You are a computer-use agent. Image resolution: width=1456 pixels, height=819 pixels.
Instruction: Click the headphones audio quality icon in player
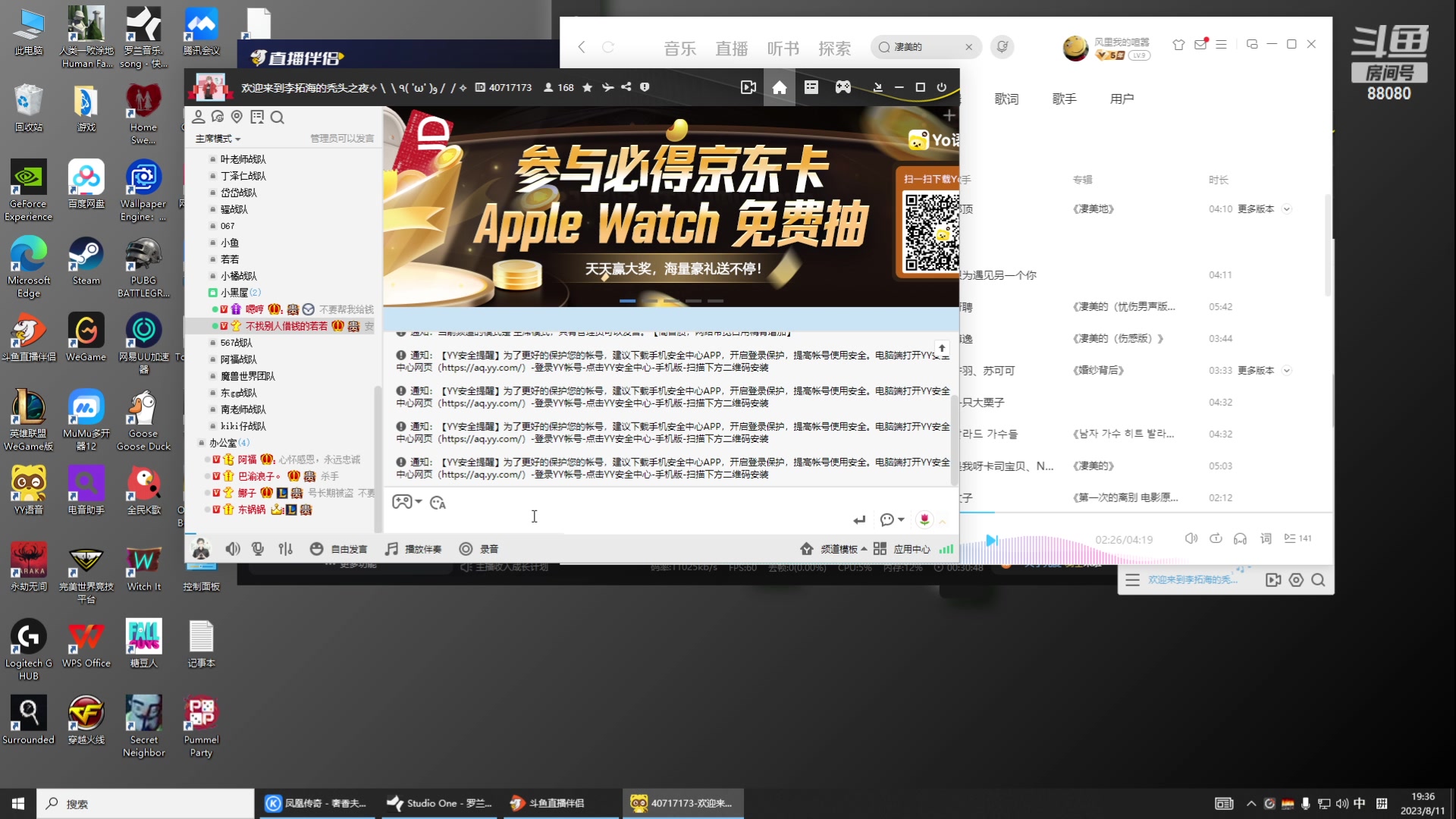[x=1241, y=538]
